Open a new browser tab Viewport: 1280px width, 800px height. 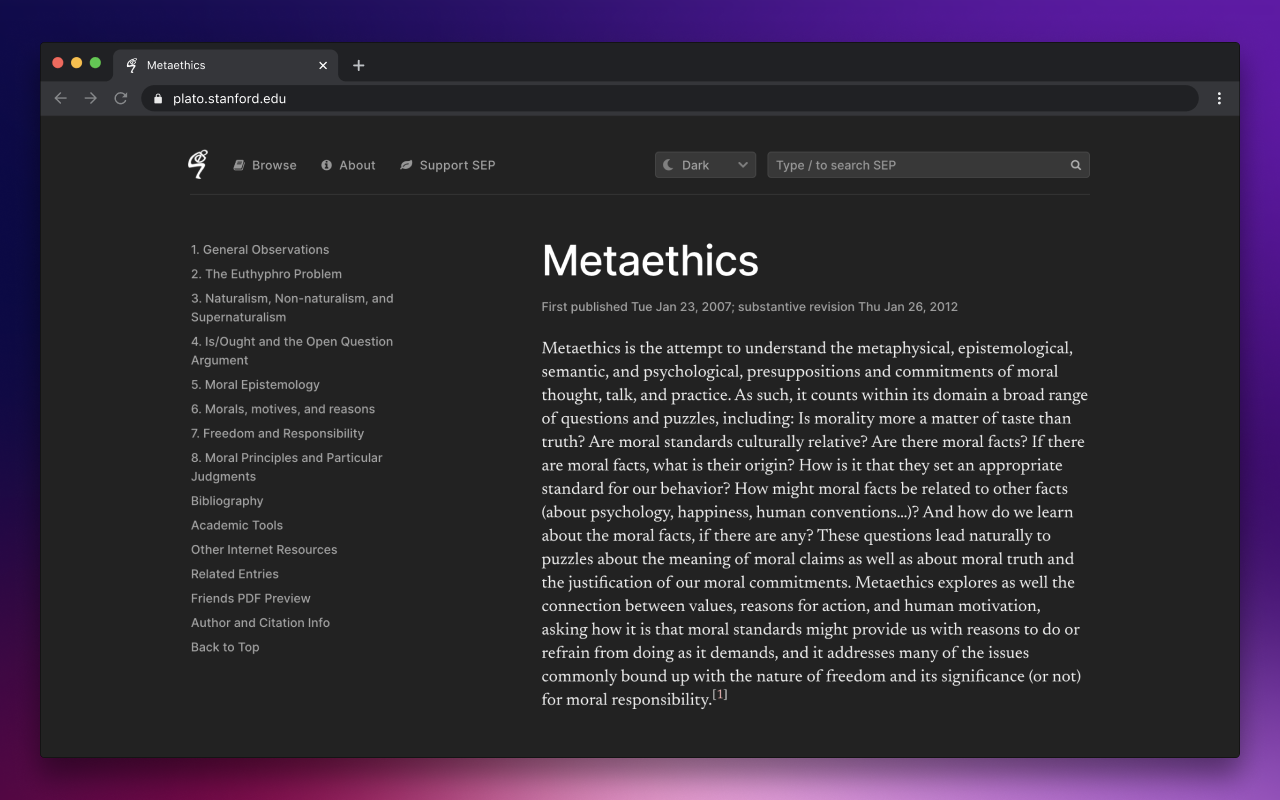tap(359, 65)
